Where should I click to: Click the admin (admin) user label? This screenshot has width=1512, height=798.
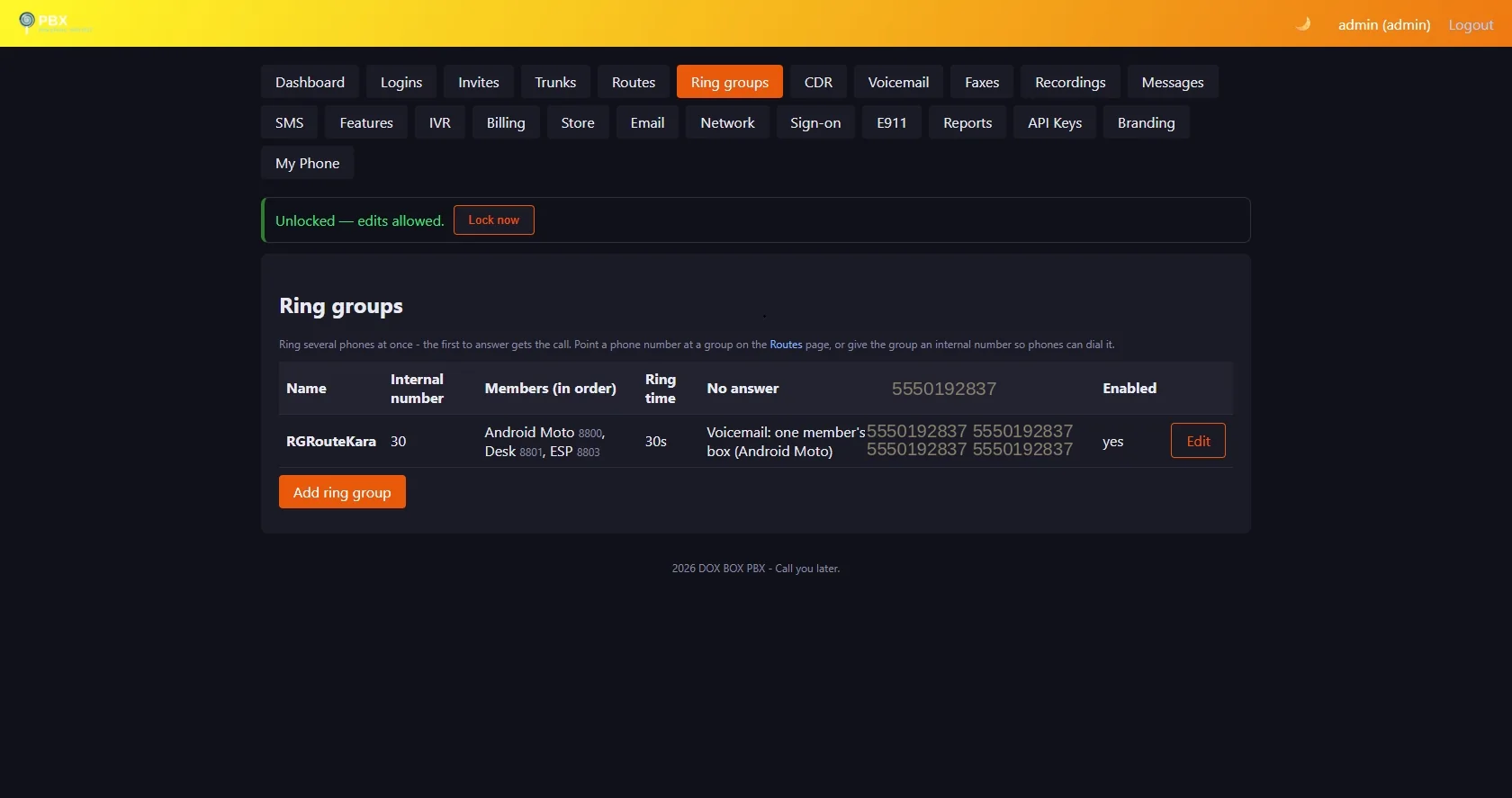pos(1383,24)
